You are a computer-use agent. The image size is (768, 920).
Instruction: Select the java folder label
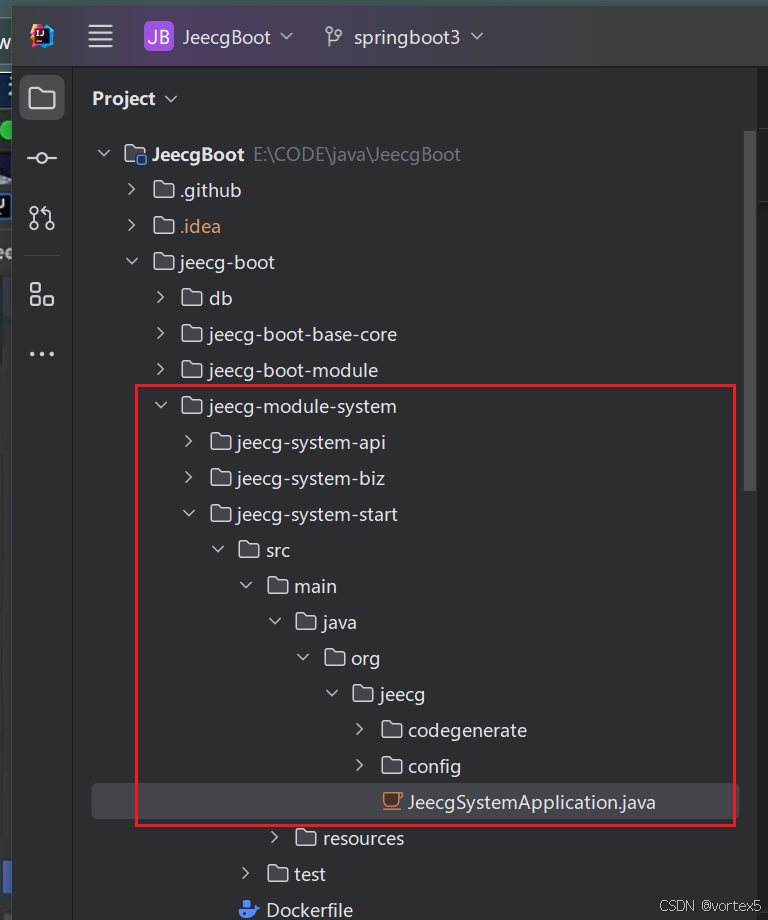pos(339,623)
